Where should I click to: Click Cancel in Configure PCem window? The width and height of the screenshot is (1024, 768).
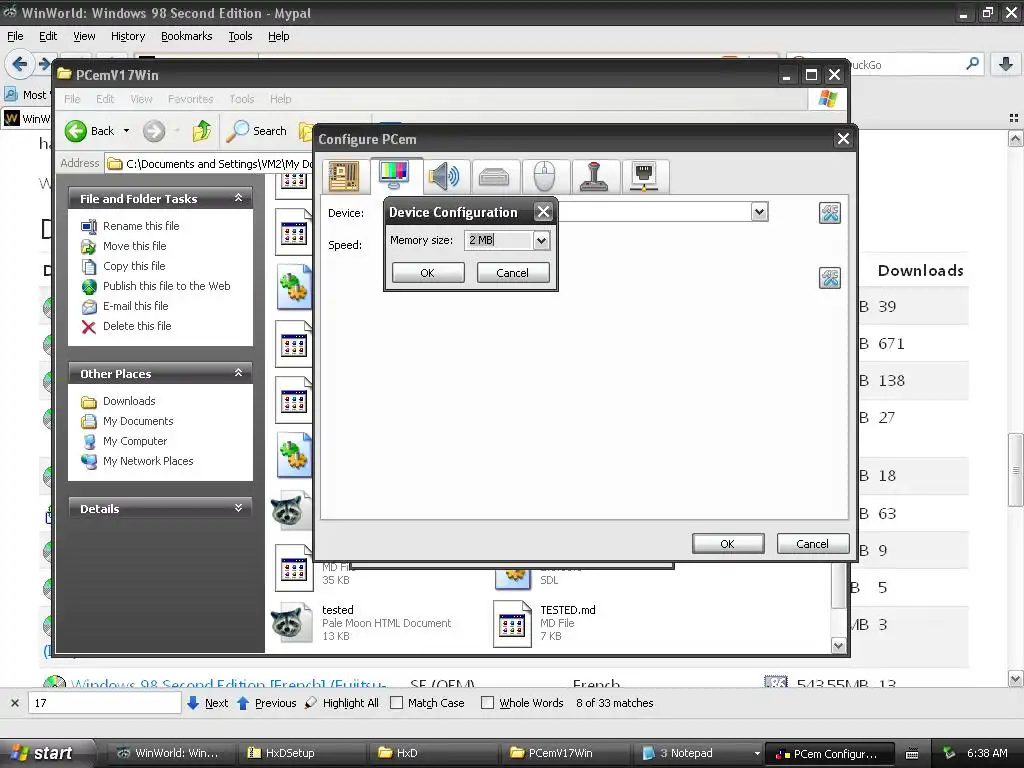click(812, 544)
